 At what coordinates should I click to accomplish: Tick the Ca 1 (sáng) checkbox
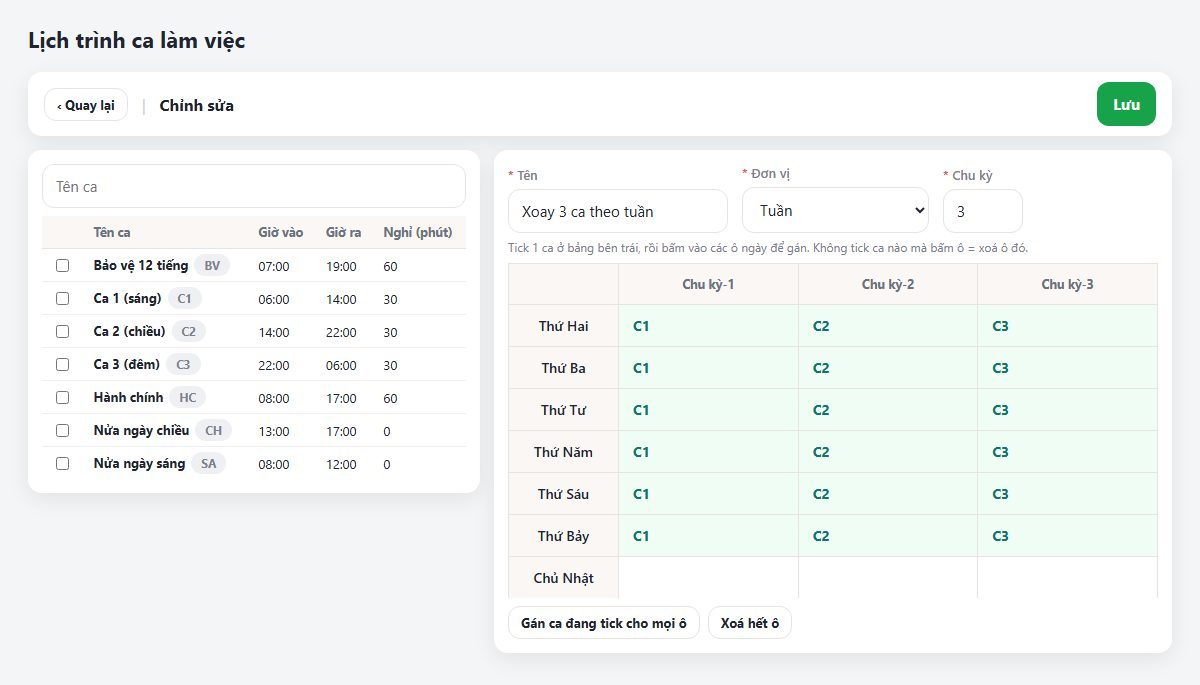click(x=62, y=299)
